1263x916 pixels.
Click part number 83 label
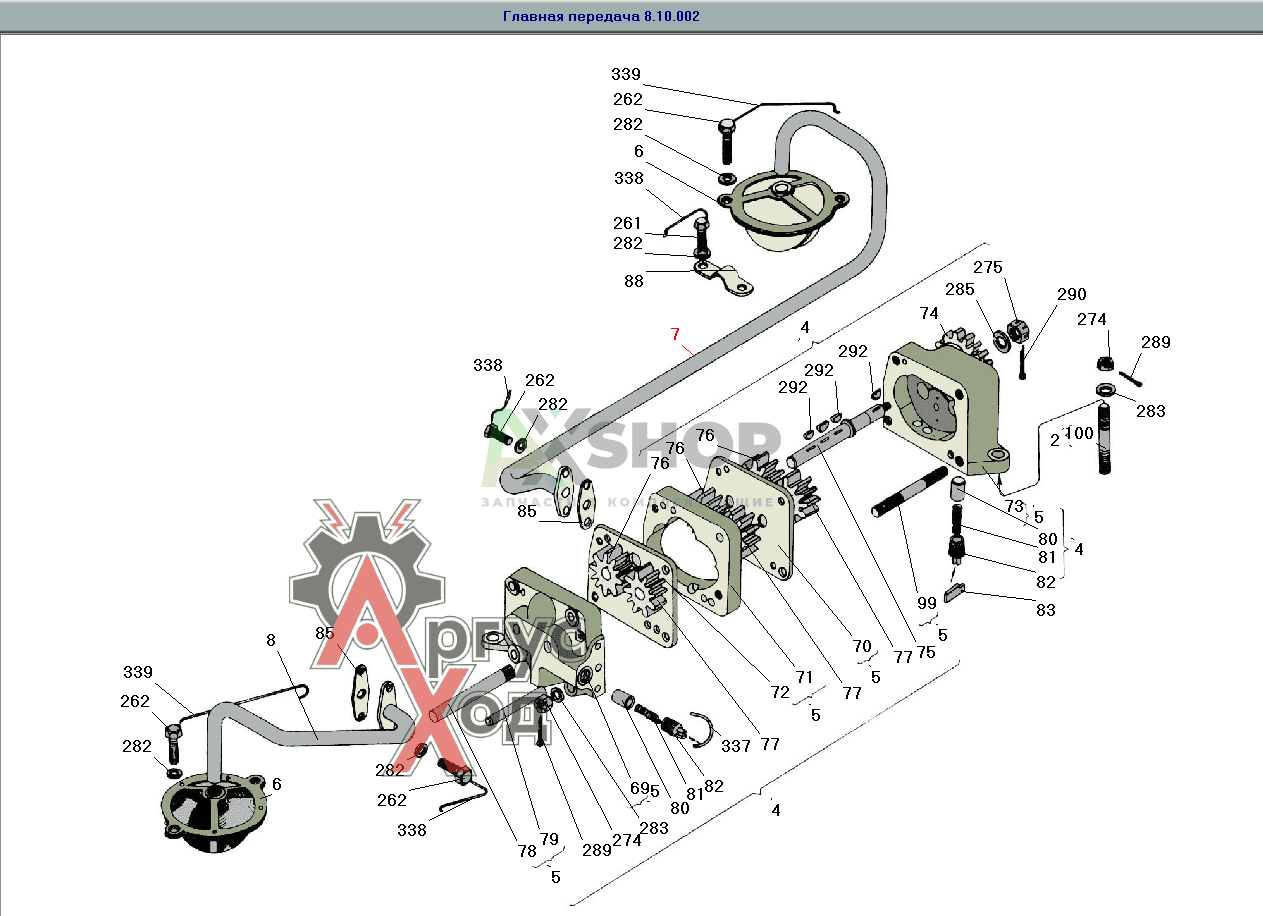coord(1044,609)
